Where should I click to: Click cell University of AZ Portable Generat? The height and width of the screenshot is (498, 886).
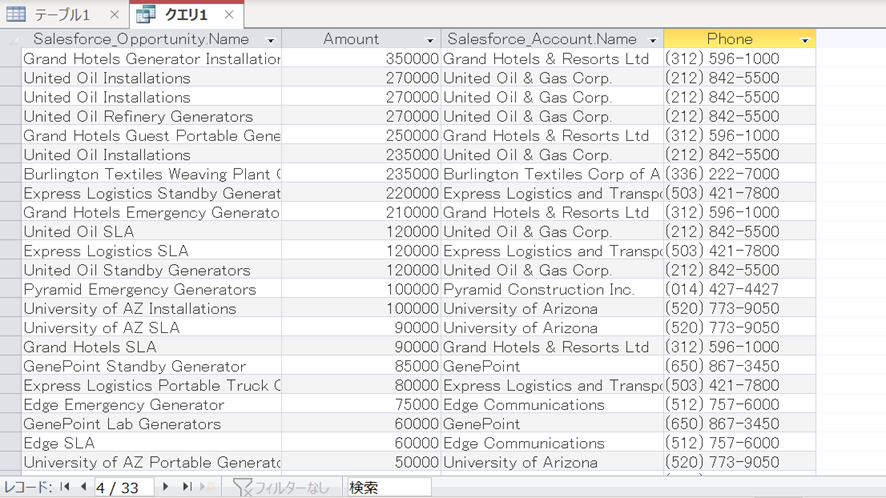(x=151, y=462)
